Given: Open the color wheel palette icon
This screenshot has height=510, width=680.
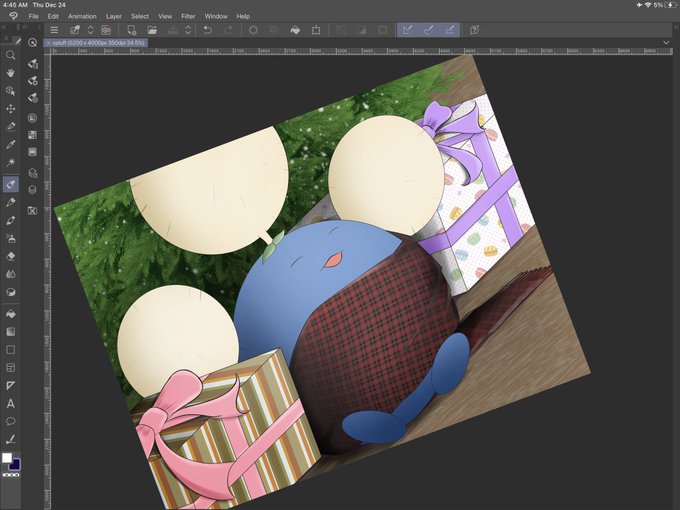Looking at the screenshot, I should tap(33, 118).
